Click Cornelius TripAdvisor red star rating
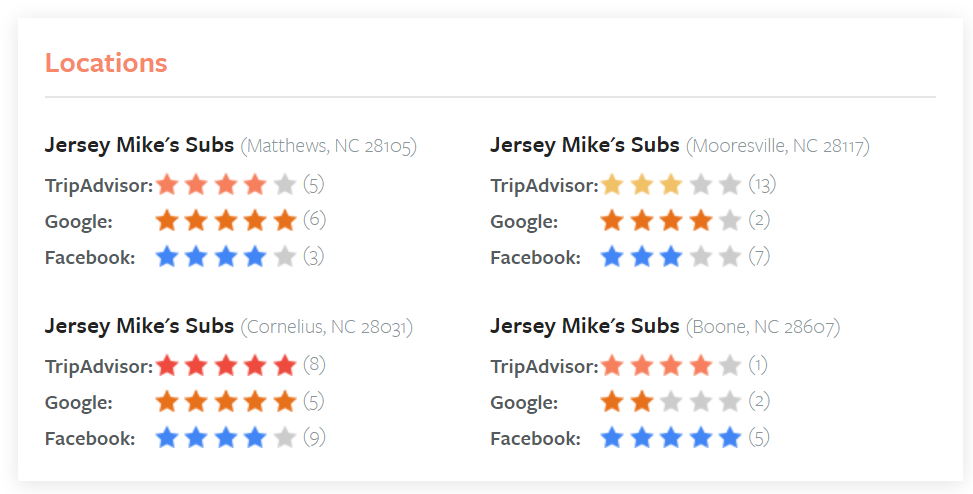Image resolution: width=973 pixels, height=494 pixels. coord(226,365)
